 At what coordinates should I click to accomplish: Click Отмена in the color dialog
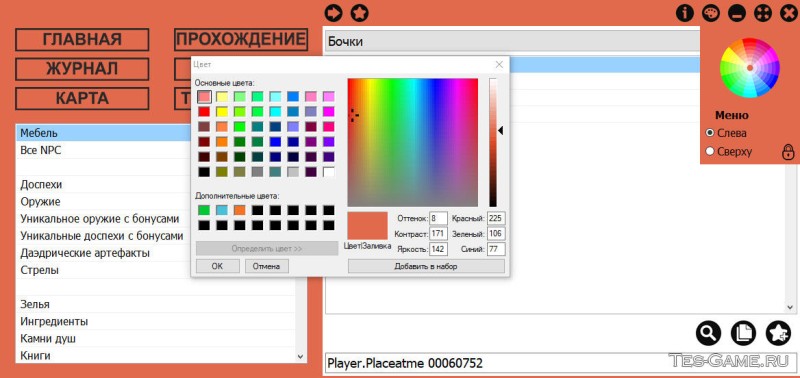pyautogui.click(x=267, y=266)
